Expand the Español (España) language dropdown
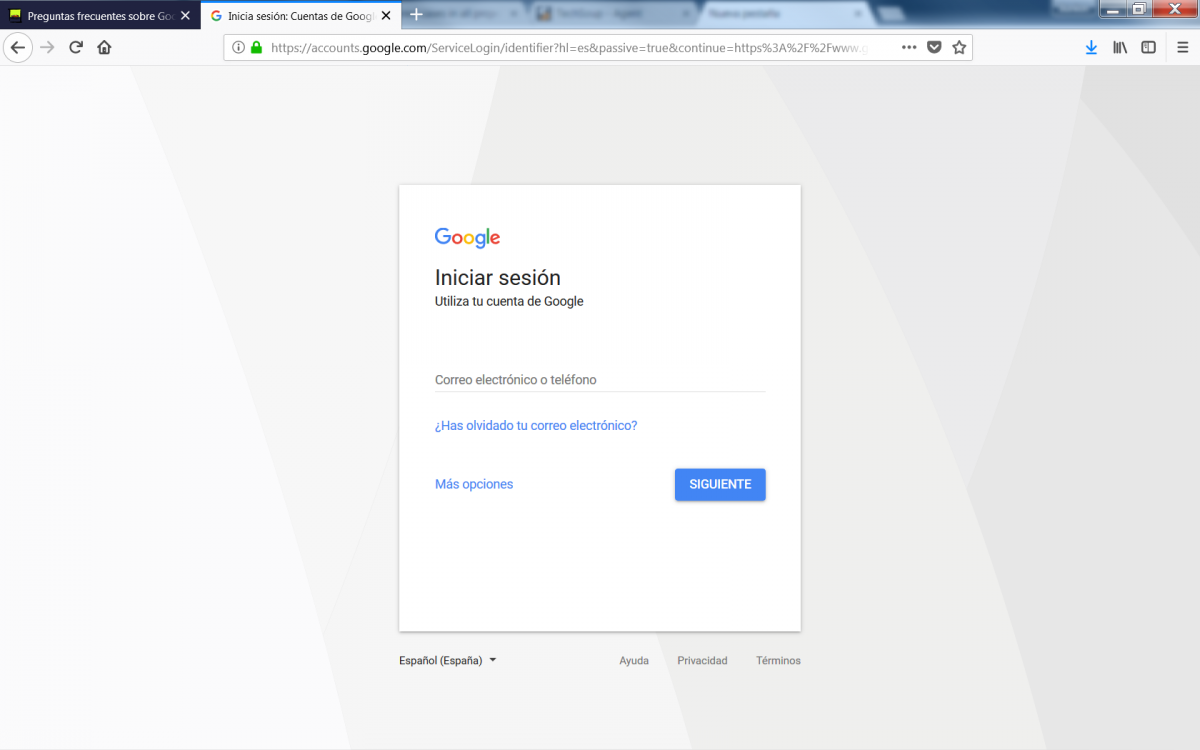 [x=448, y=660]
